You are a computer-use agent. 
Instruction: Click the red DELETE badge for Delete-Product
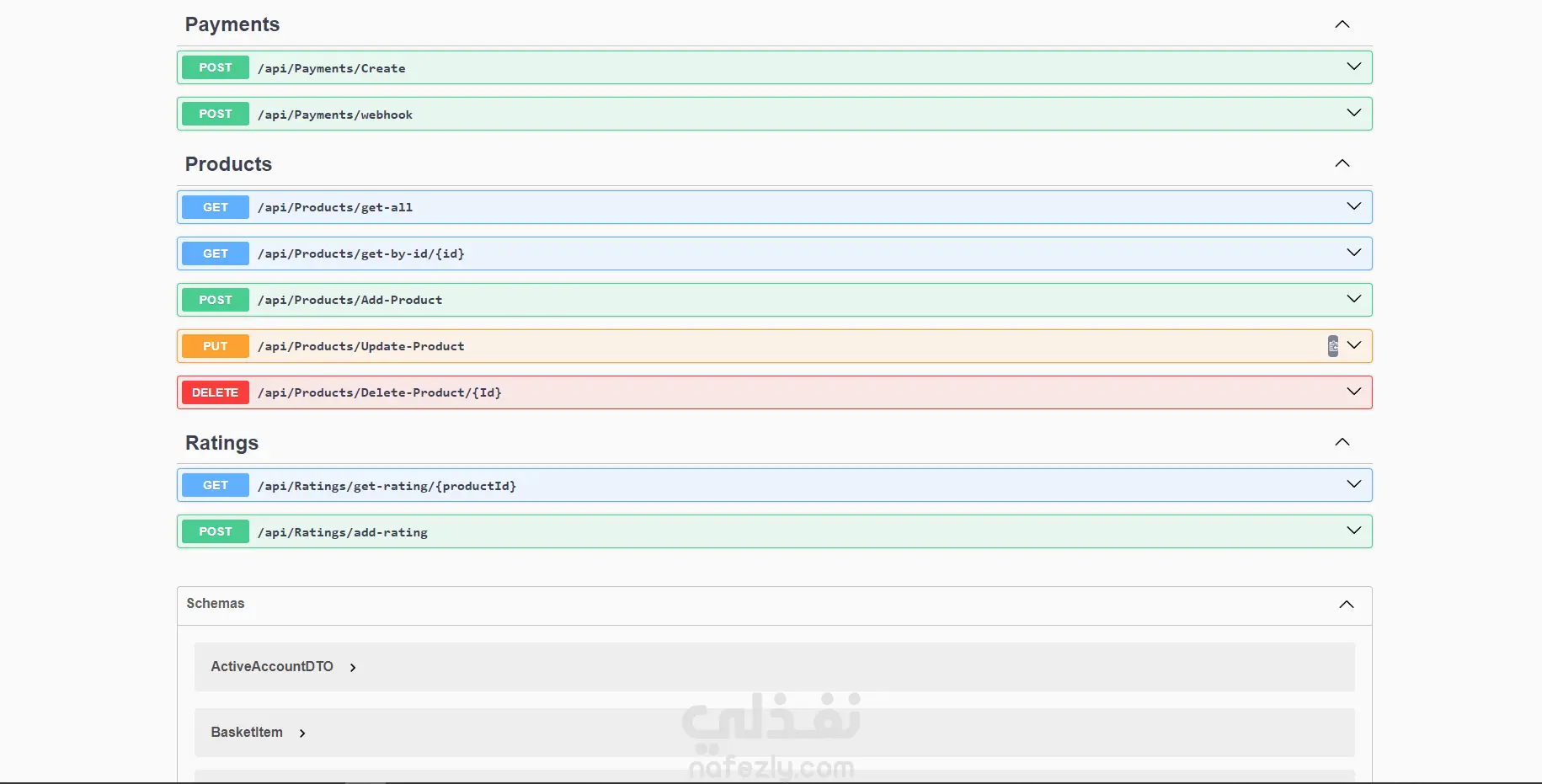pos(216,392)
